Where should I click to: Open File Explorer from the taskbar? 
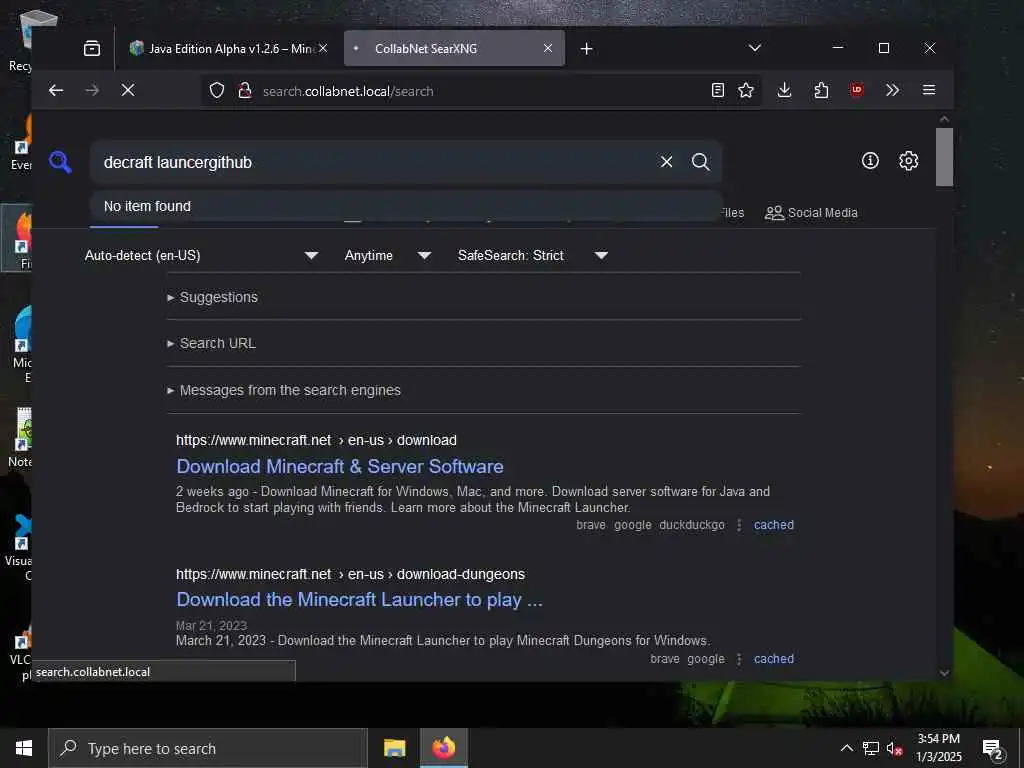click(394, 748)
